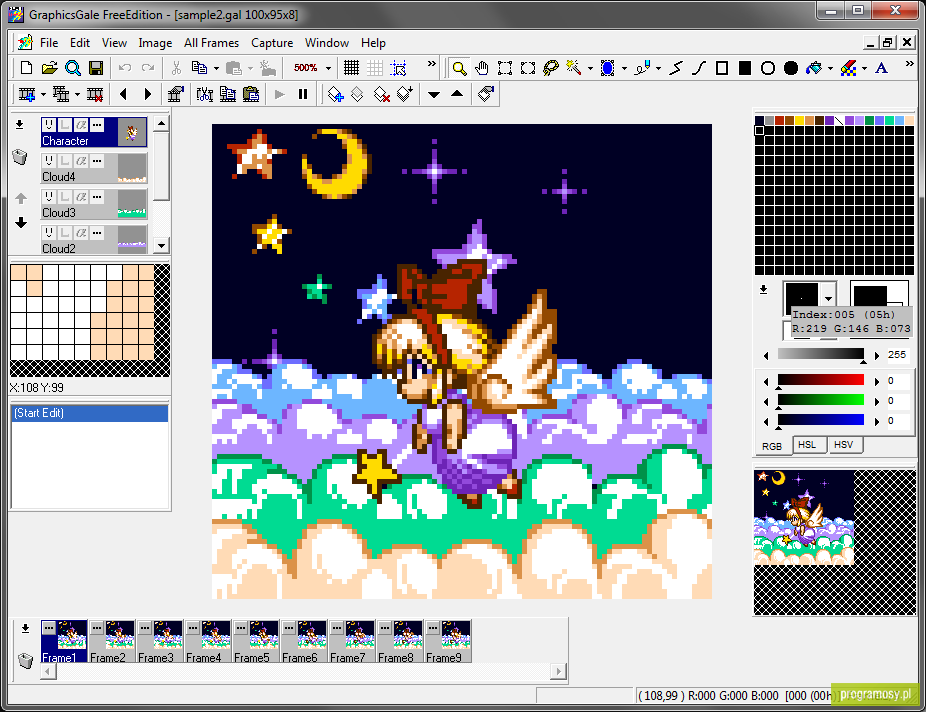Go to the next frame
Screen dimensions: 926x712
148,94
